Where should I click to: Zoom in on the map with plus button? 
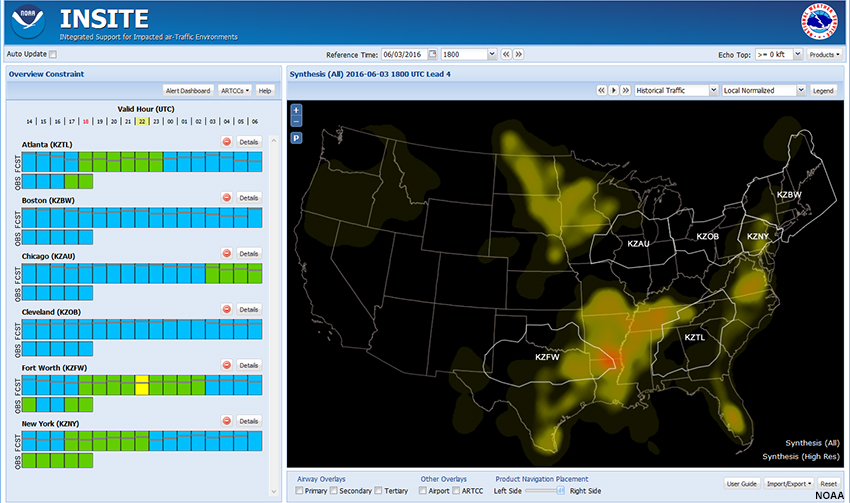coord(296,110)
